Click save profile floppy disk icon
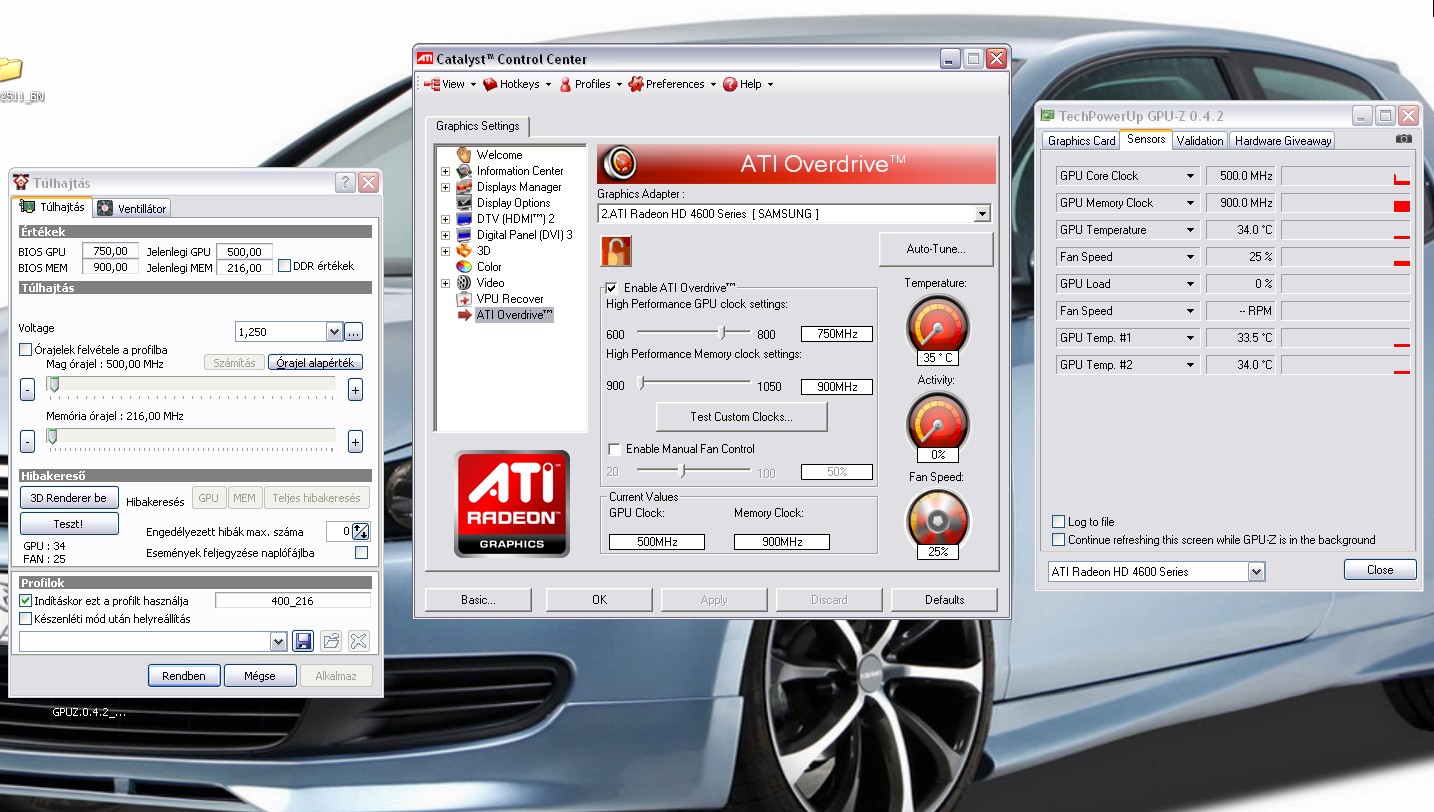The height and width of the screenshot is (812, 1434). point(304,642)
